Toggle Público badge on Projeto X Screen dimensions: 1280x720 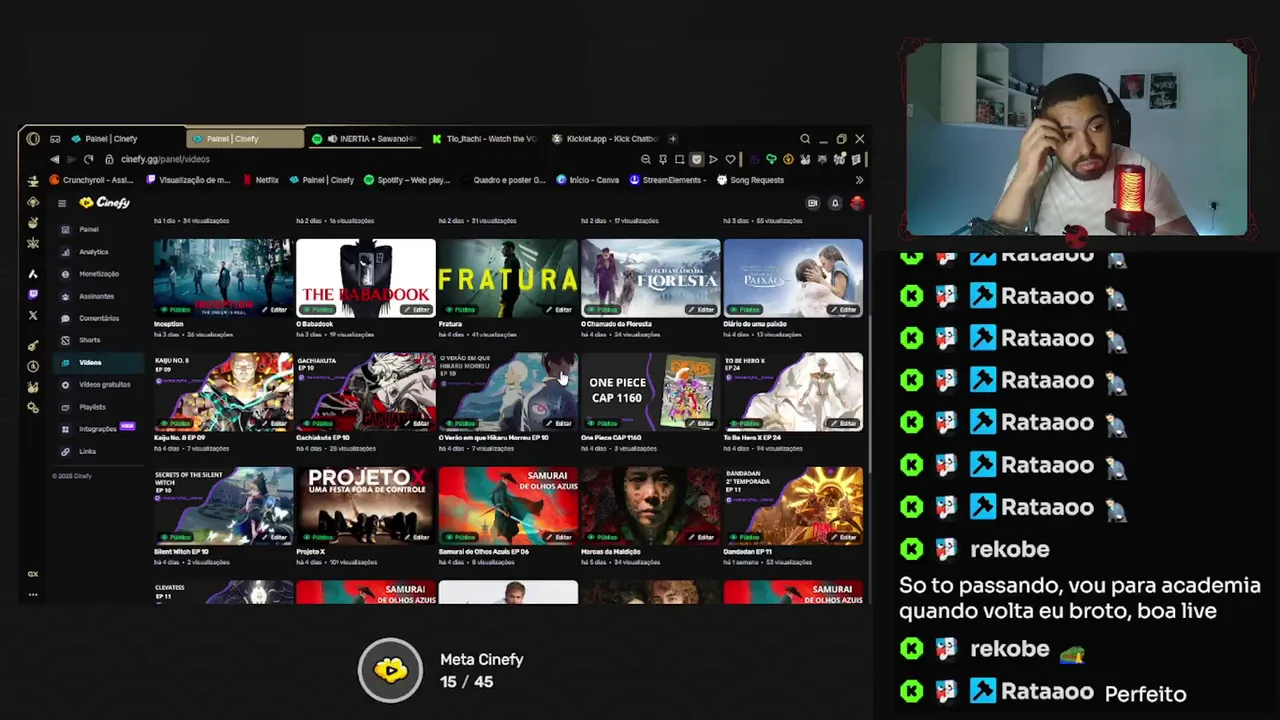pyautogui.click(x=319, y=537)
